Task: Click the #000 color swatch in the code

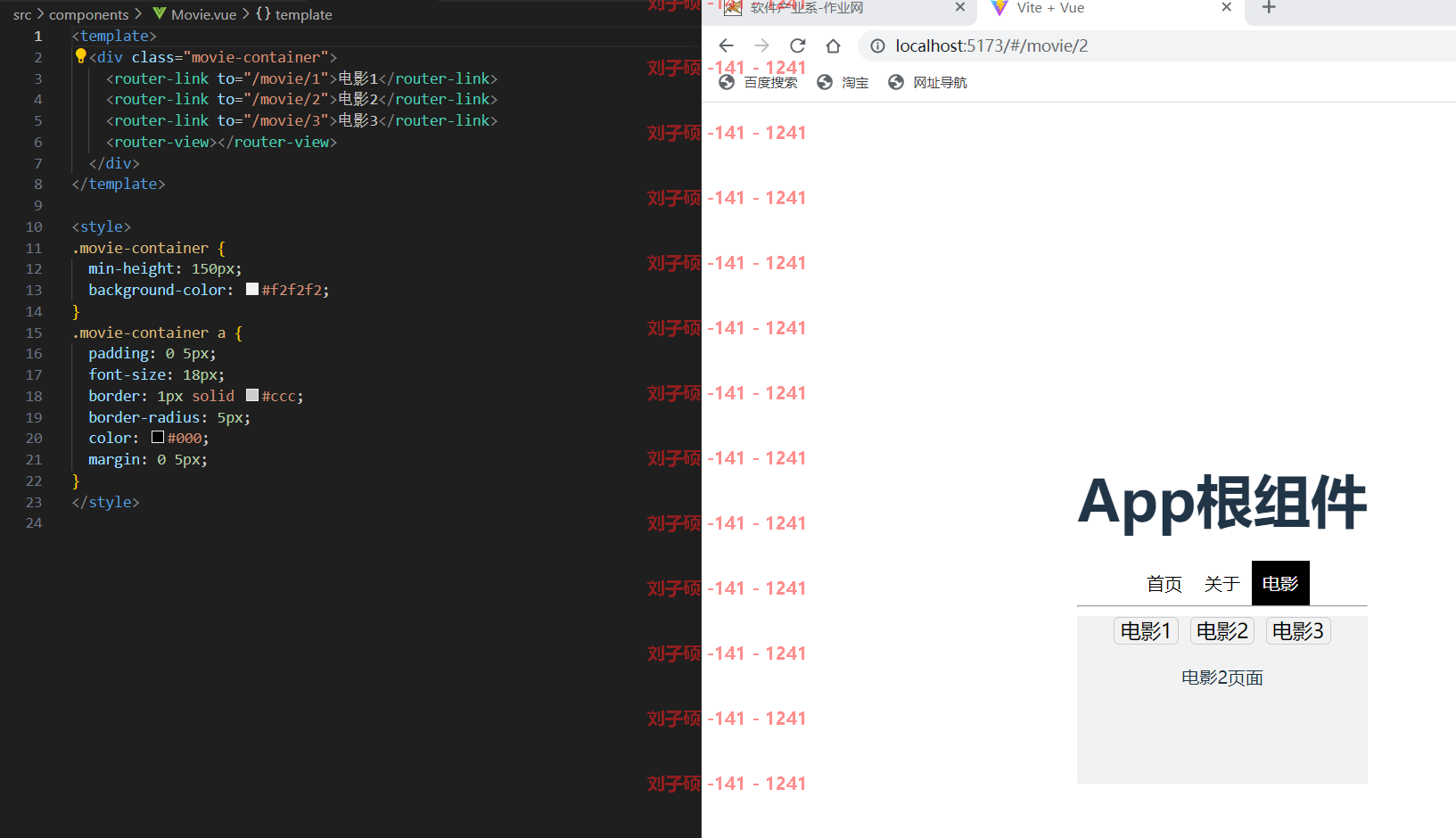Action: point(158,437)
